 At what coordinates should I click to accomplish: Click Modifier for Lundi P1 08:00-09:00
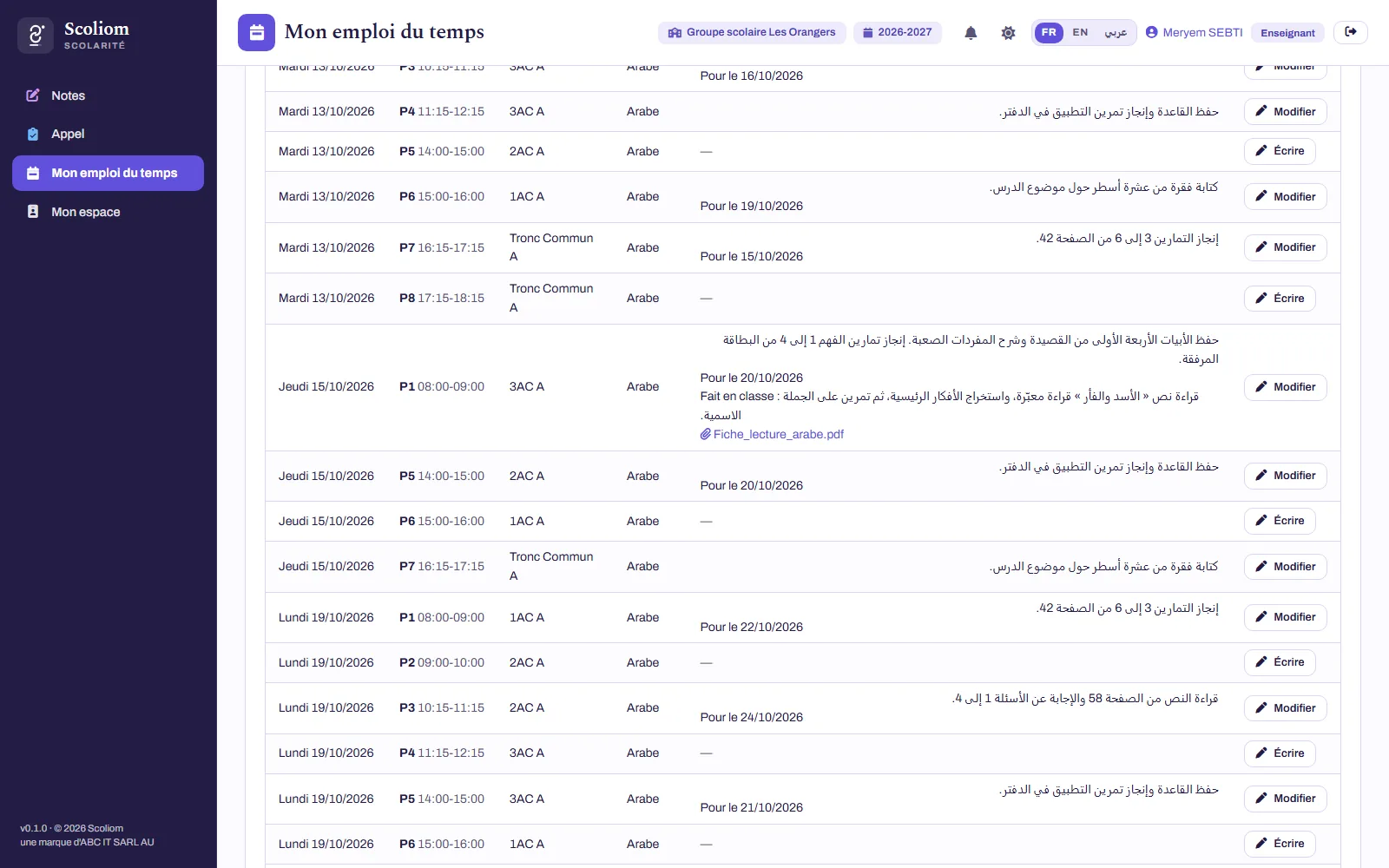click(x=1286, y=617)
